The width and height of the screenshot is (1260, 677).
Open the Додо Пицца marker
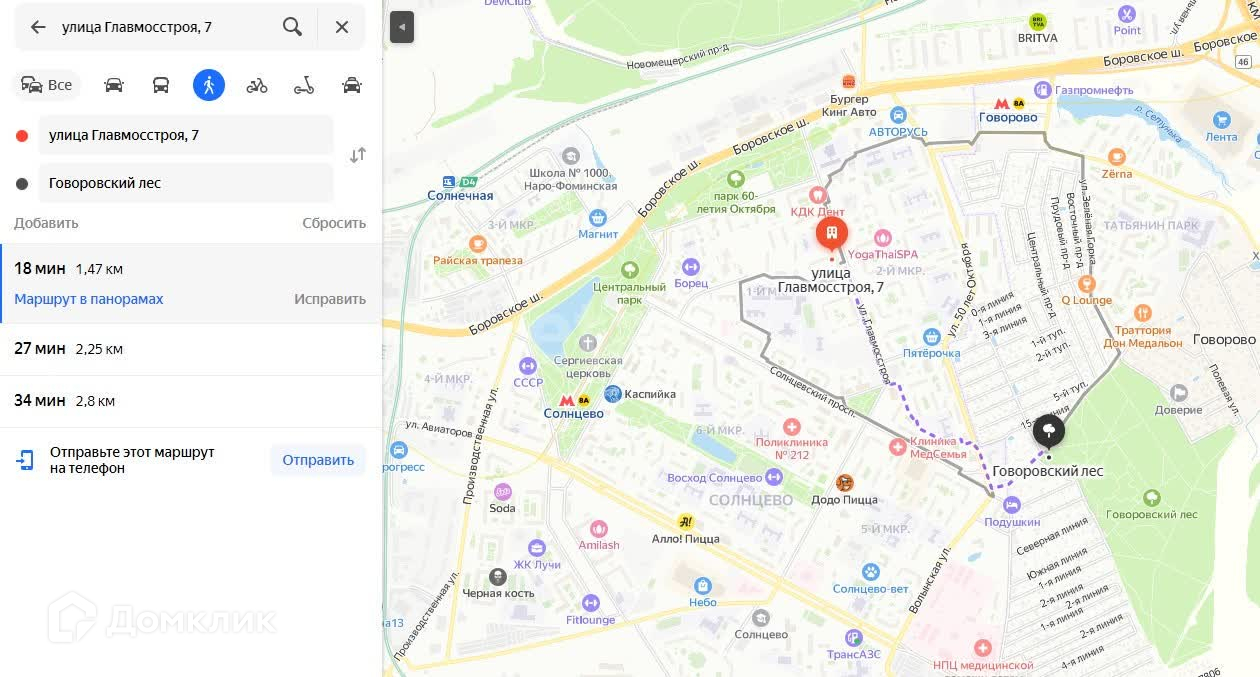coord(845,483)
